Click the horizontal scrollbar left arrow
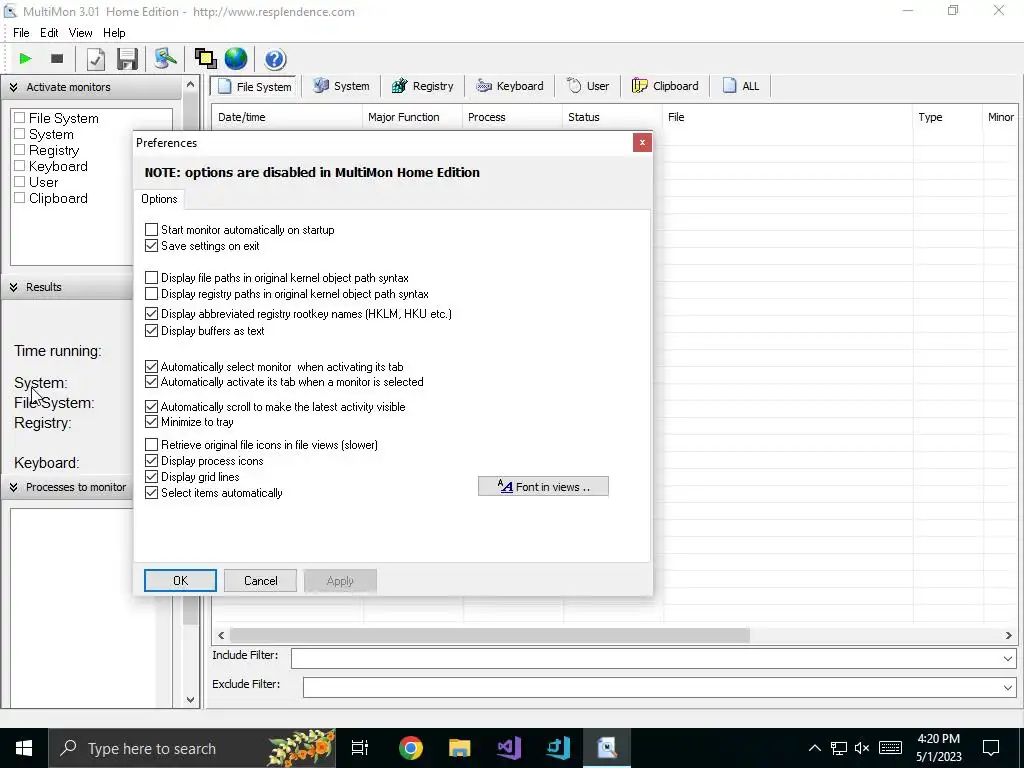The width and height of the screenshot is (1024, 768). click(221, 635)
